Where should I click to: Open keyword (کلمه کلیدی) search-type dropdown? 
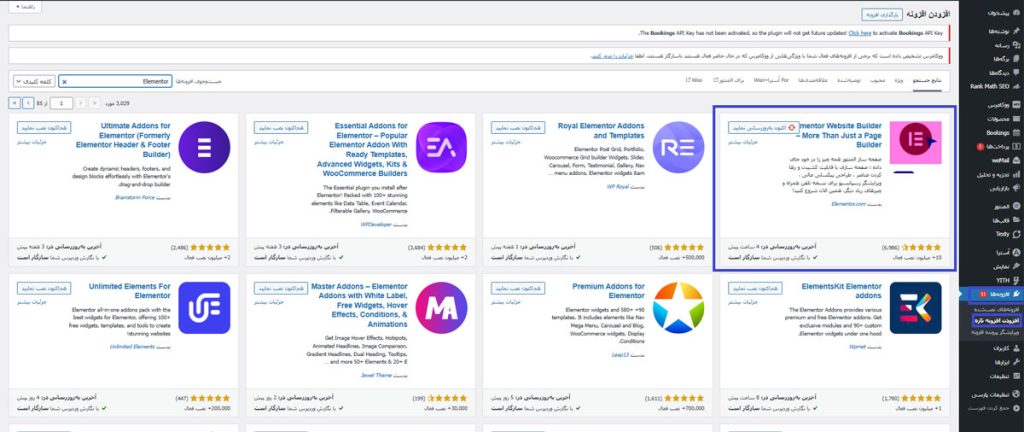click(x=34, y=82)
